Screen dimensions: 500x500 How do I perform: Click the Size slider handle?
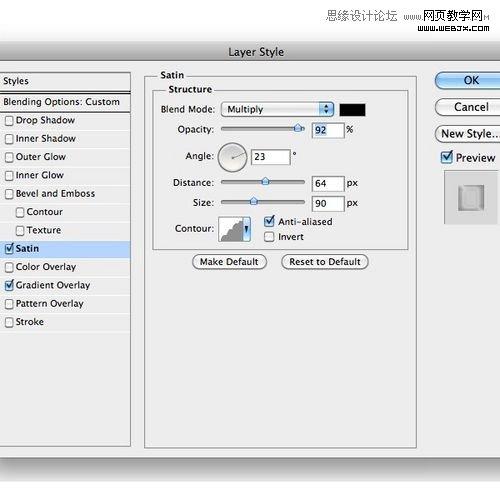click(x=254, y=201)
